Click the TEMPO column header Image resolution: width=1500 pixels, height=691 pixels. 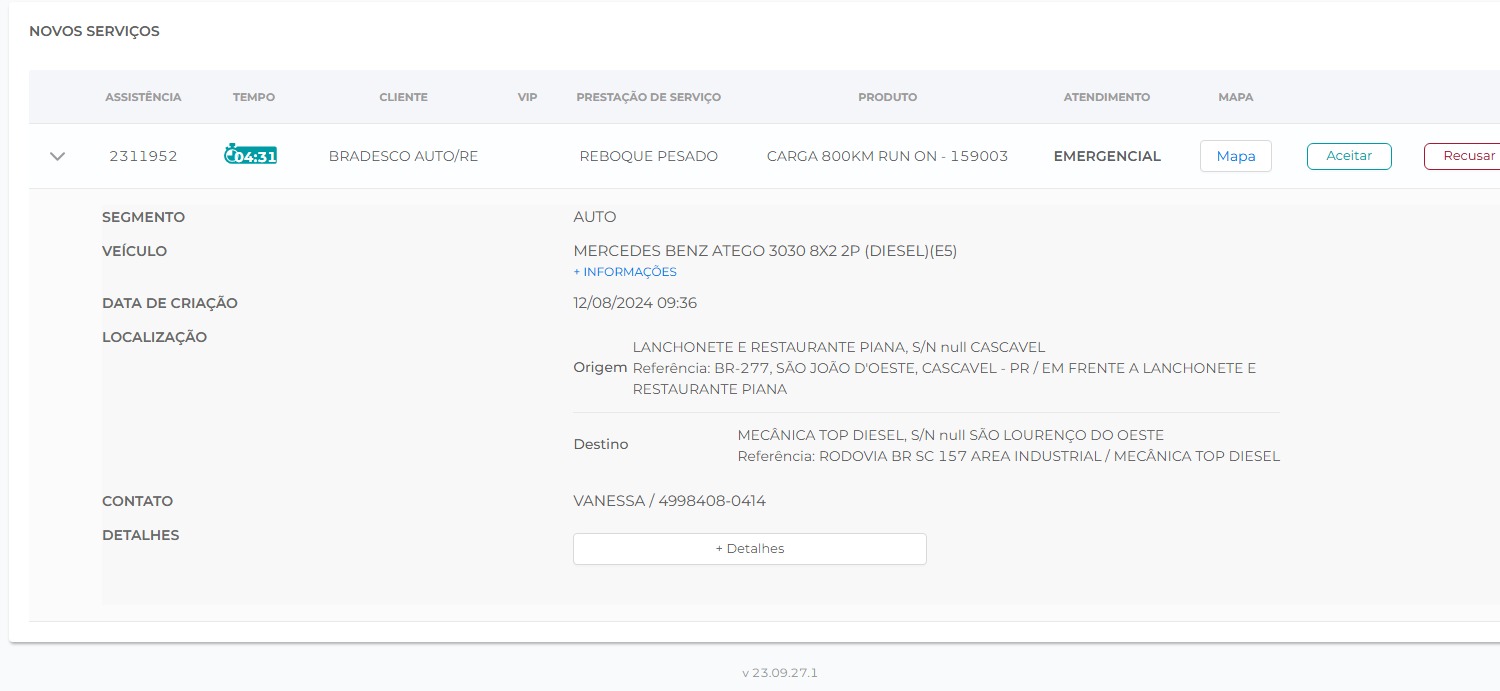coord(254,97)
